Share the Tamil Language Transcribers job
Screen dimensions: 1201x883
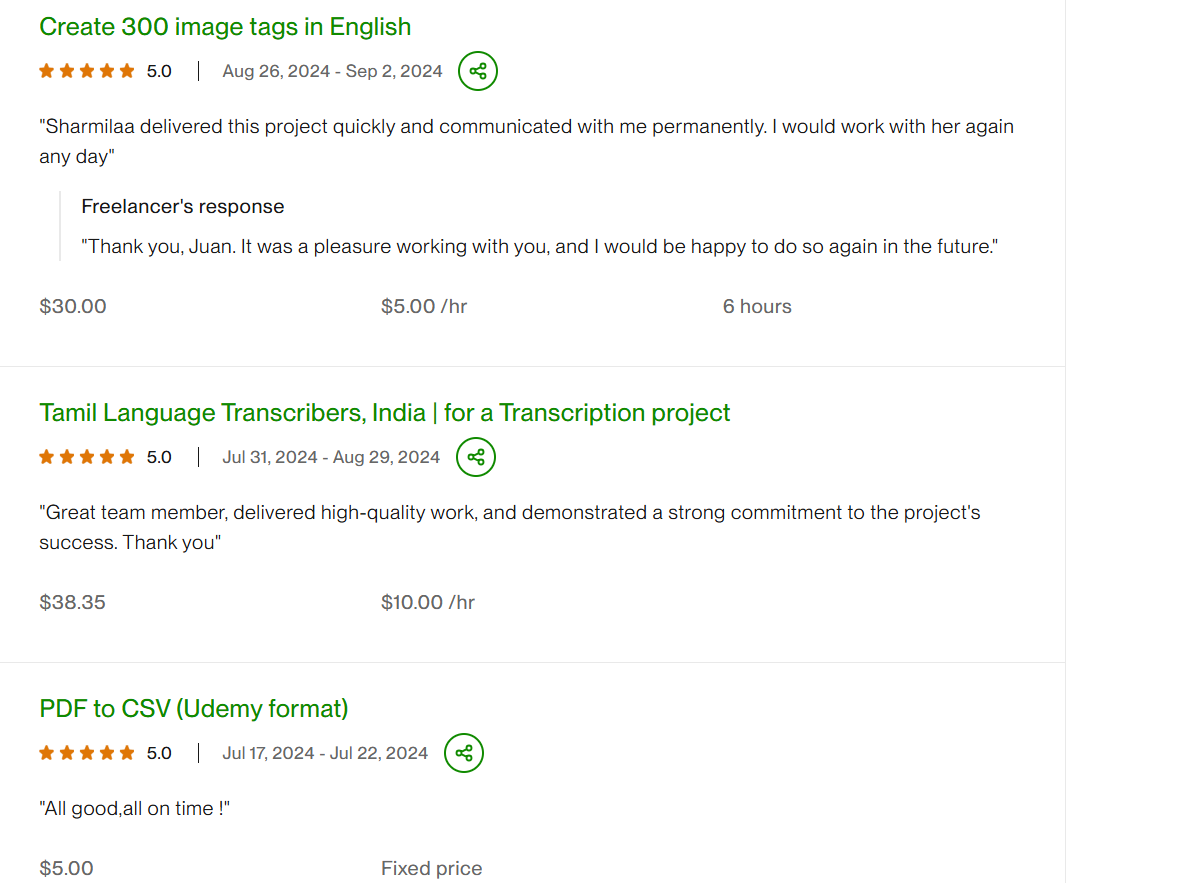coord(476,457)
